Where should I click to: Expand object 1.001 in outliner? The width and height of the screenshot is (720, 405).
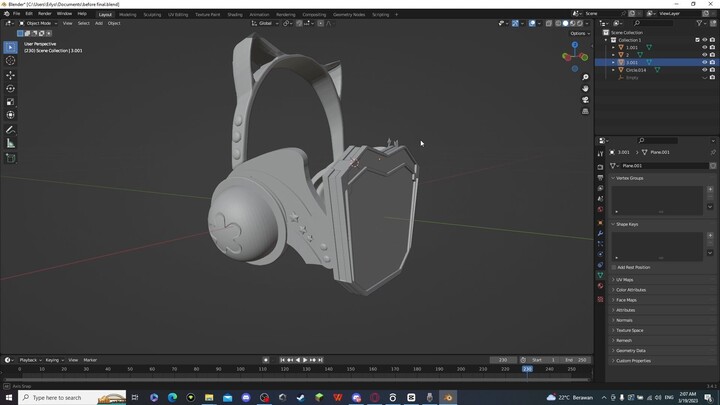coord(613,47)
